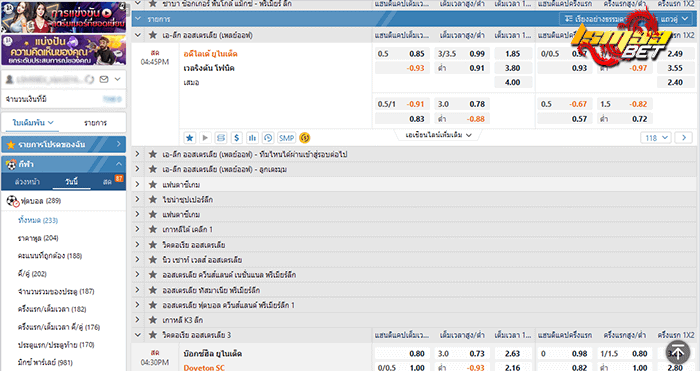Switch to the รายการ tab in bet slip
Image resolution: width=700 pixels, height=371 pixels.
pos(96,123)
